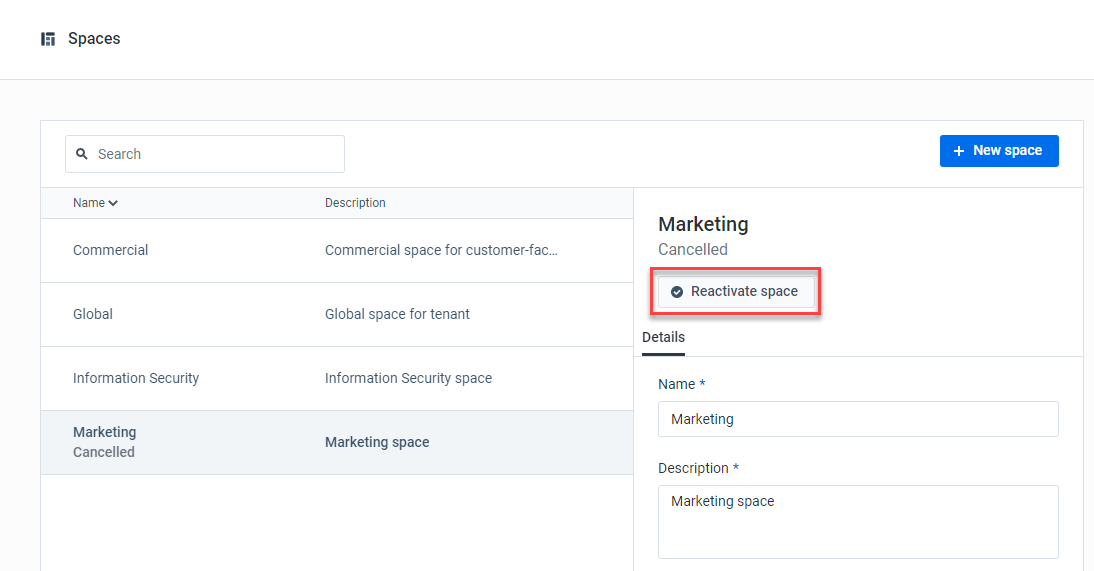
Task: Click the Marketing heading in details panel
Action: click(703, 224)
